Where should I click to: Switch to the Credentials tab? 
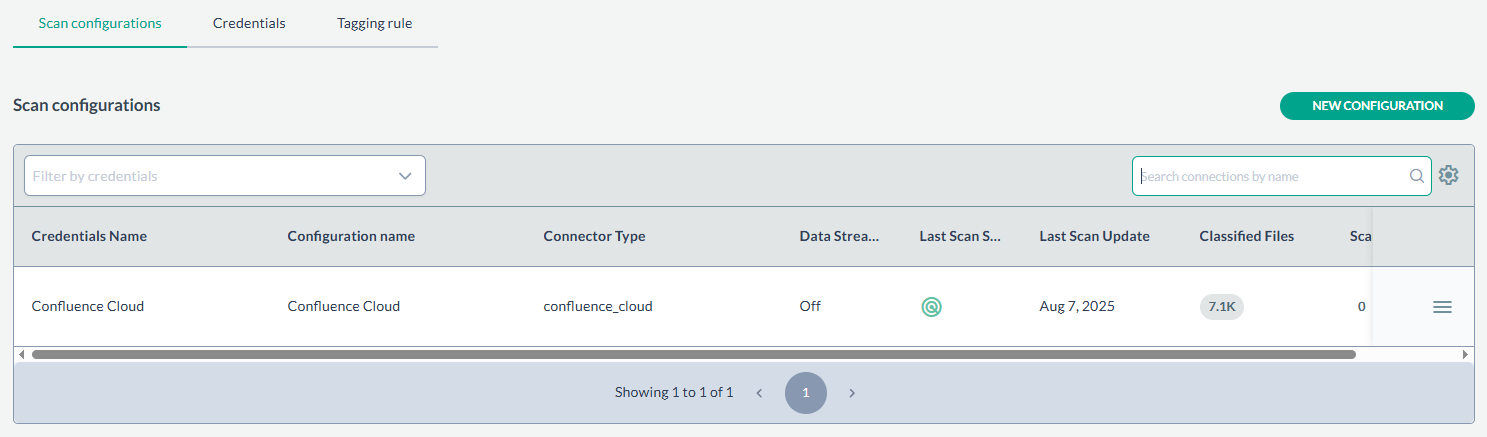(249, 23)
